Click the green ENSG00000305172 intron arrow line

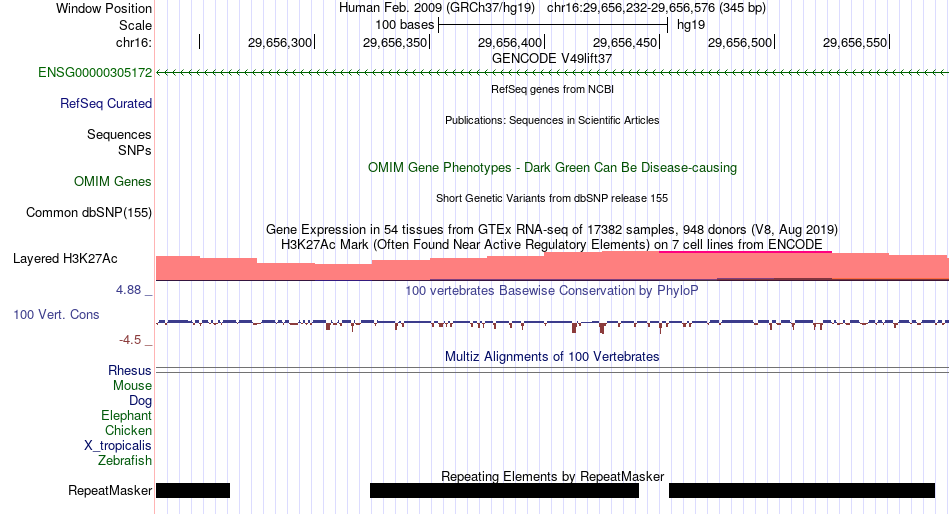click(x=552, y=73)
